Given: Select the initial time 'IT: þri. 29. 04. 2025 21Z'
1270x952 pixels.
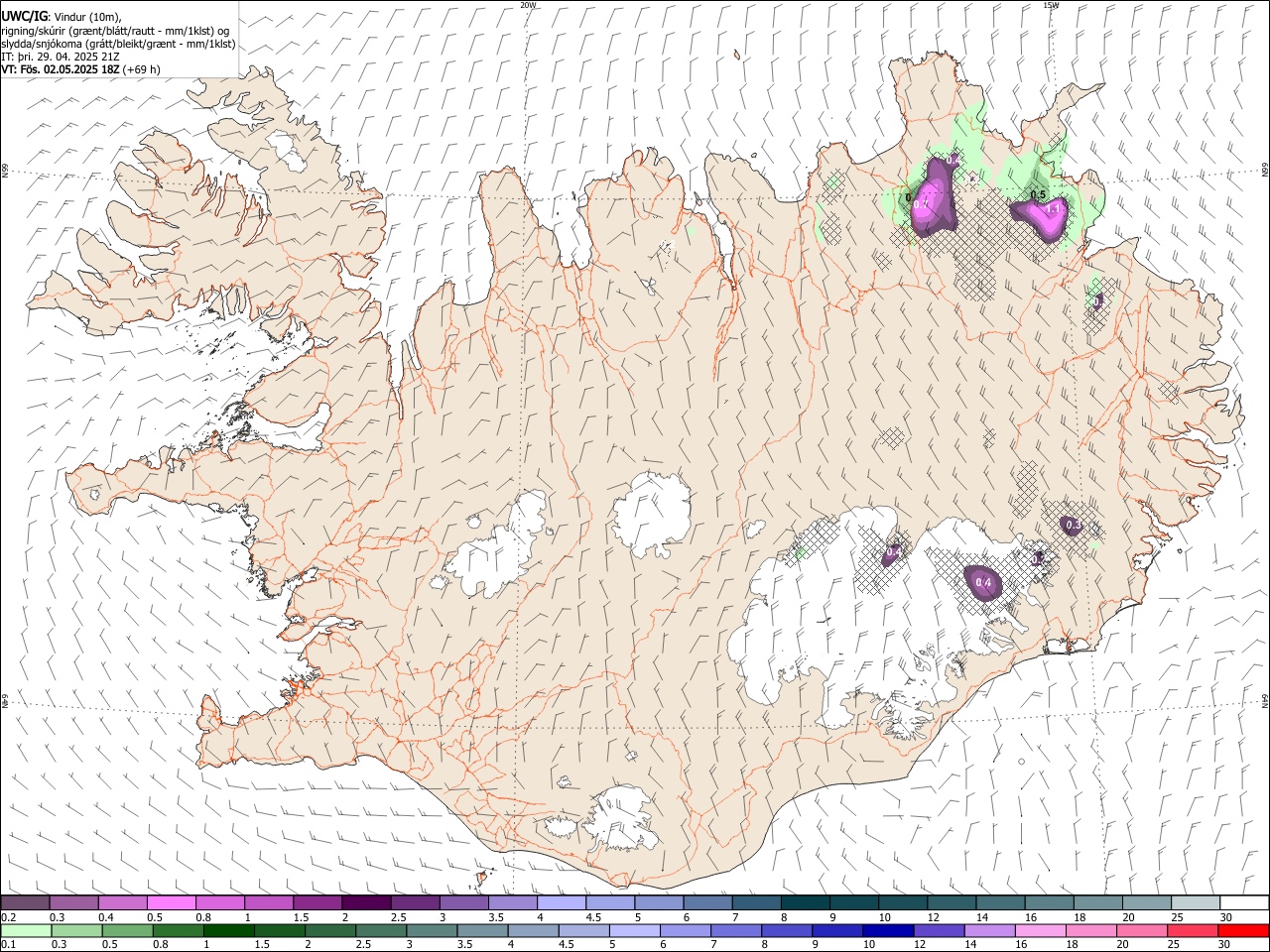Looking at the screenshot, I should (x=61, y=57).
